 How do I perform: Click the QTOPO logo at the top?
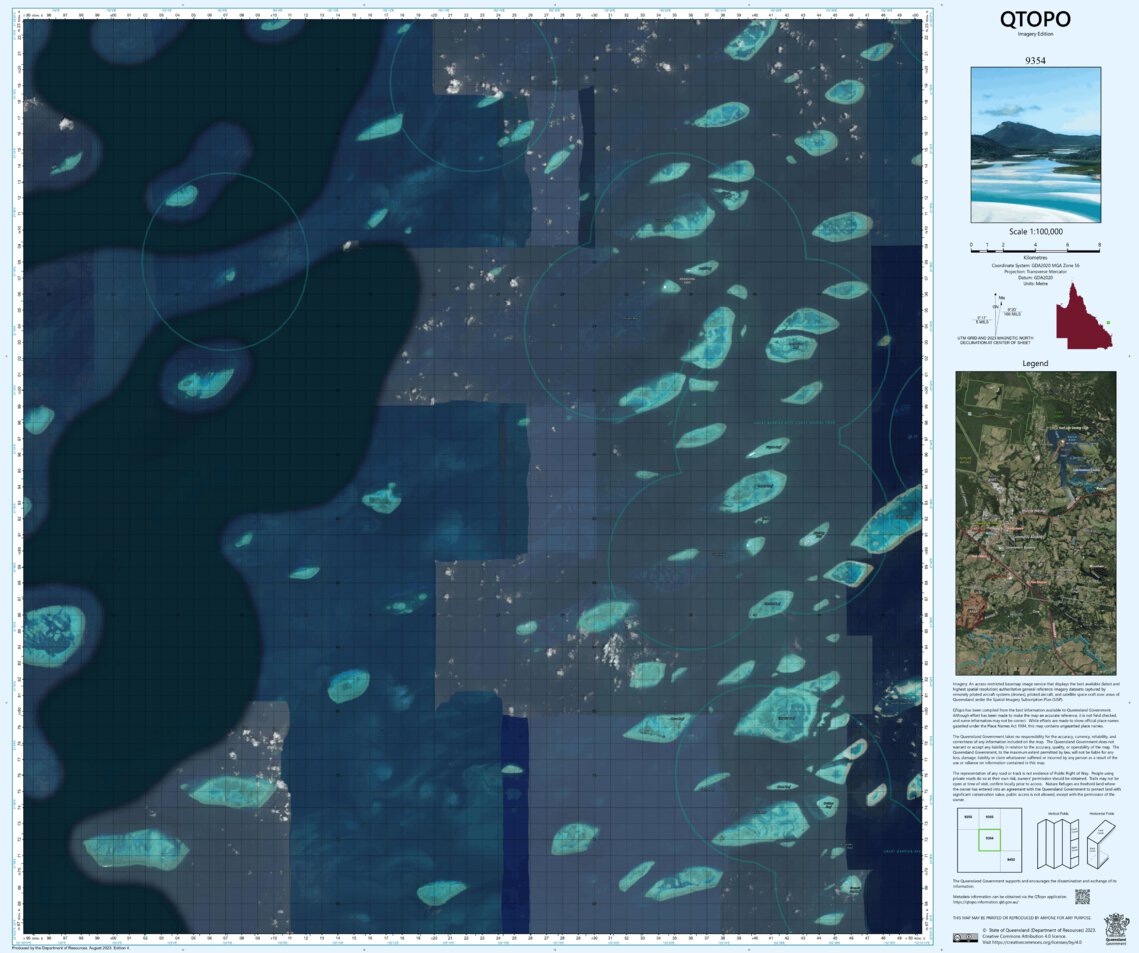(1035, 19)
